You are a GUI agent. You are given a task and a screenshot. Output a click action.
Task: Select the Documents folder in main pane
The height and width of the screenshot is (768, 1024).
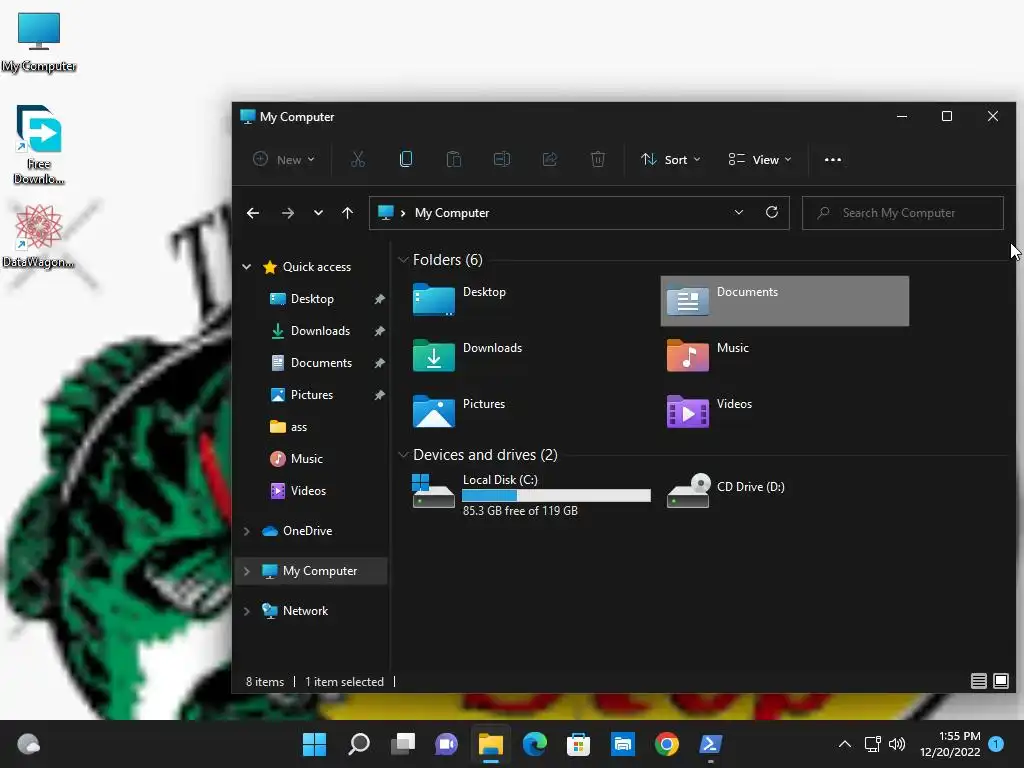(x=784, y=300)
